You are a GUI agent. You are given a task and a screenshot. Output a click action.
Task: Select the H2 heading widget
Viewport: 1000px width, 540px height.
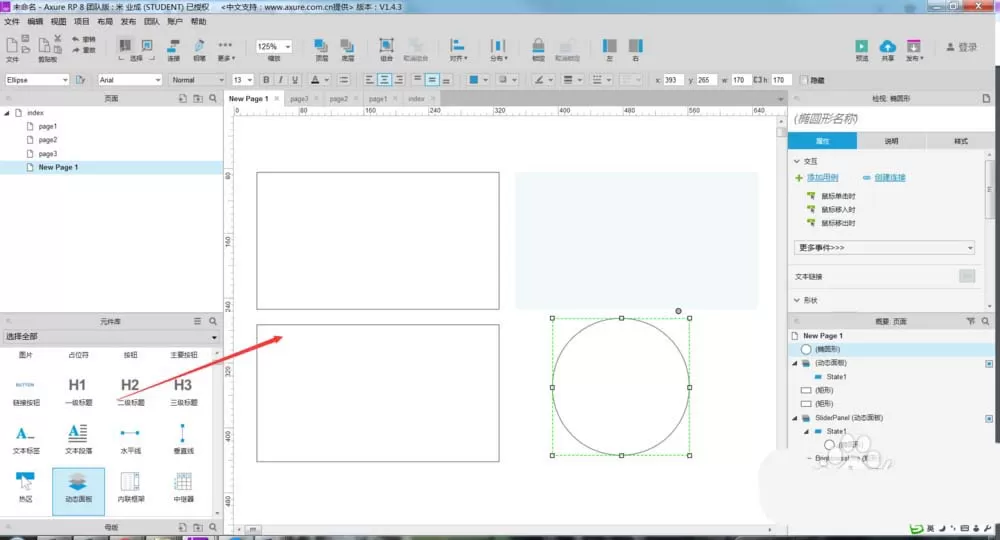pyautogui.click(x=130, y=385)
